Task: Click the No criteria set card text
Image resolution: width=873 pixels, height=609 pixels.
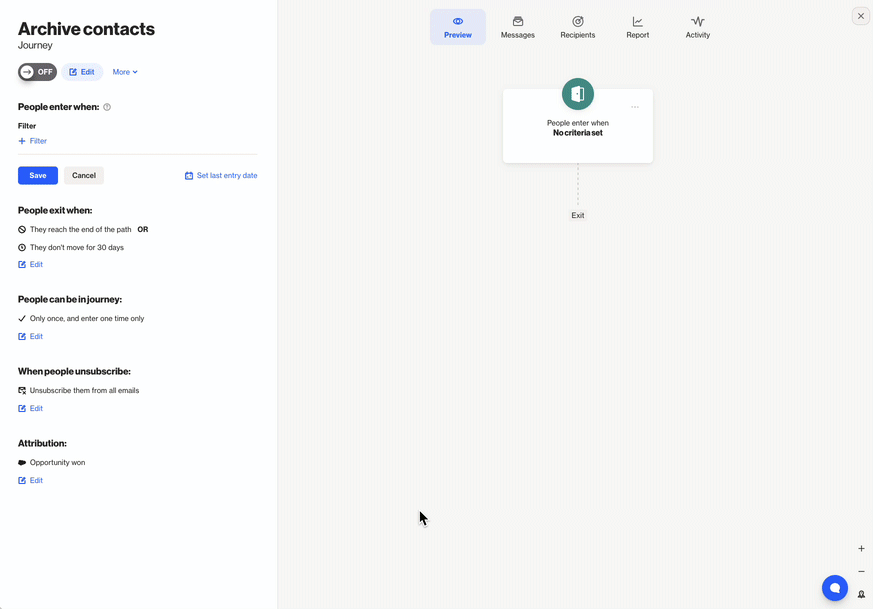Action: coord(578,133)
